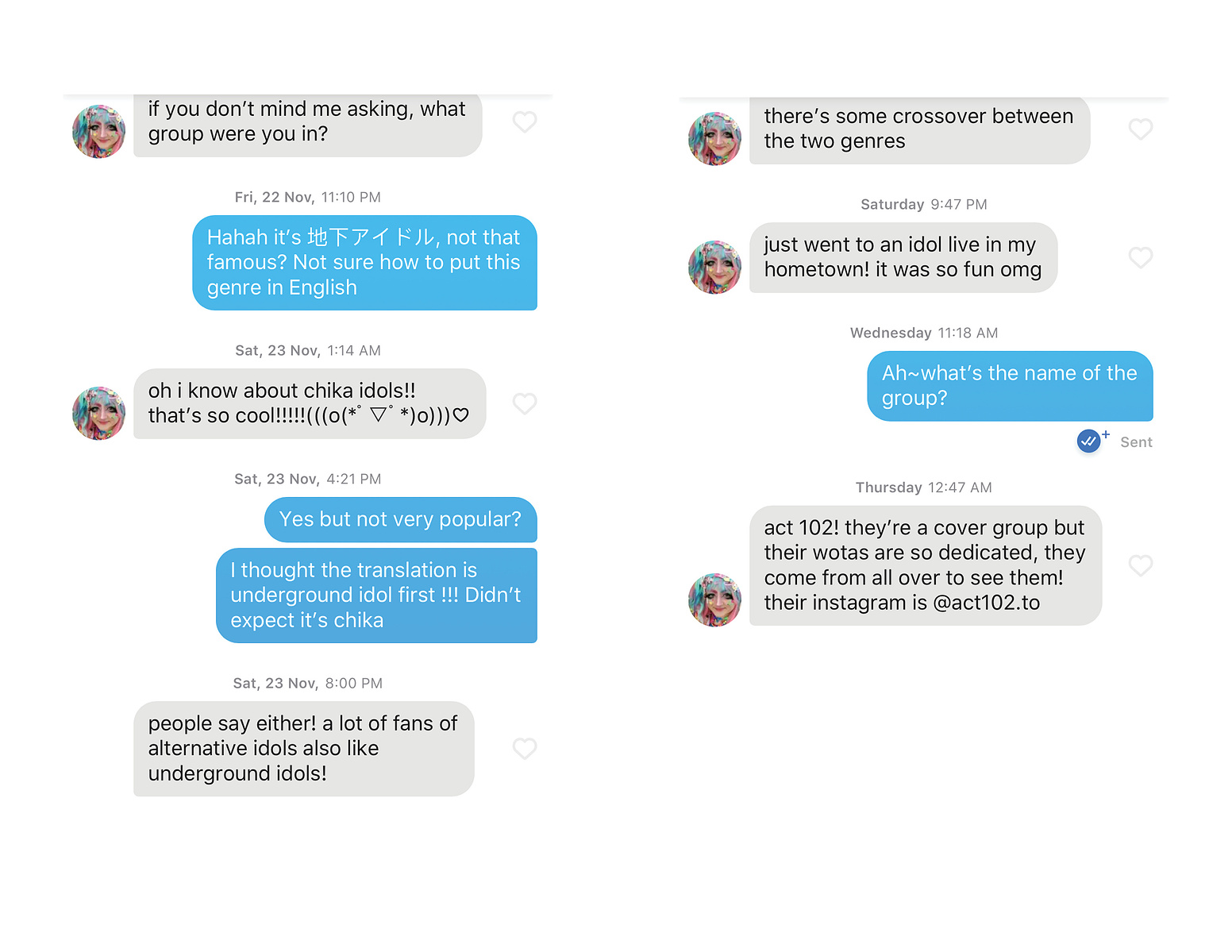Like the 'oh i know about chika idols' message
Image resolution: width=1232 pixels, height=952 pixels.
click(525, 403)
